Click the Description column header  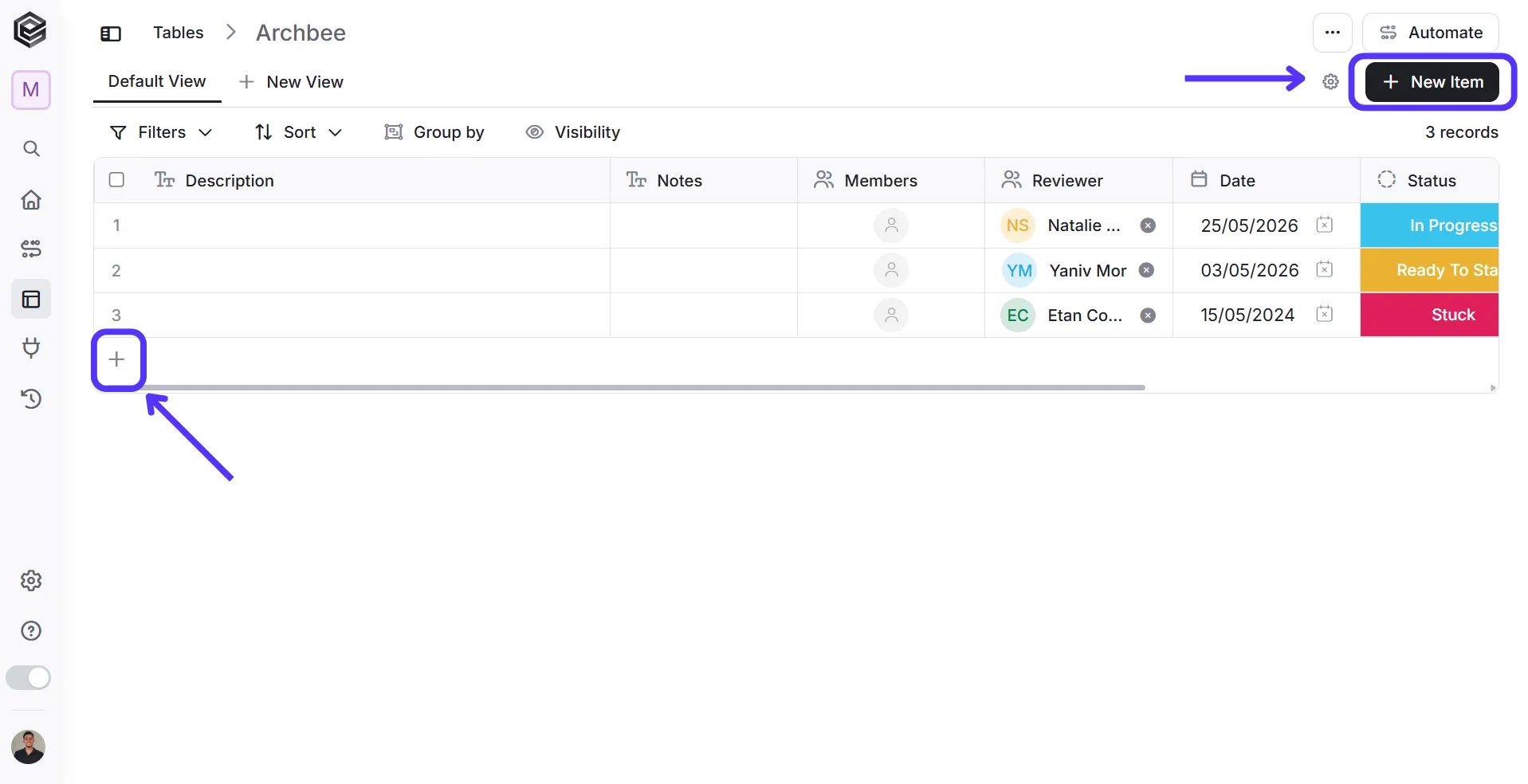[352, 180]
